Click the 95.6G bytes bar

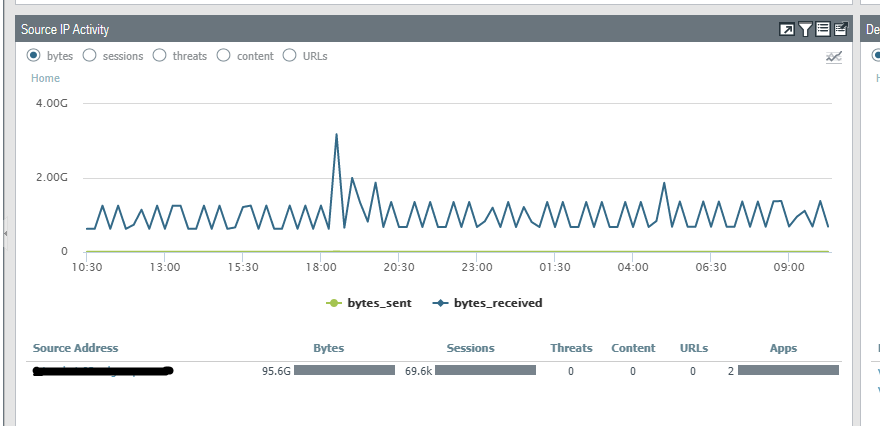344,370
